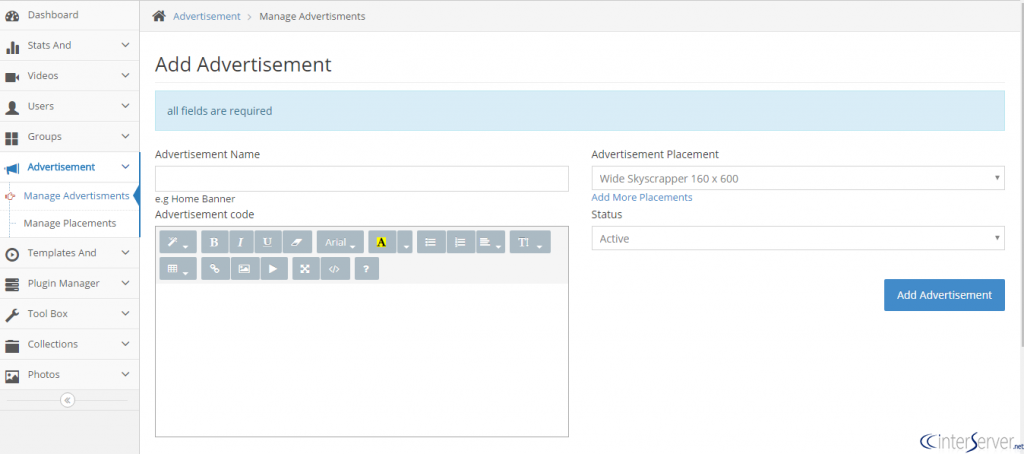
Task: Expand the Photos menu chevron
Action: pyautogui.click(x=125, y=374)
